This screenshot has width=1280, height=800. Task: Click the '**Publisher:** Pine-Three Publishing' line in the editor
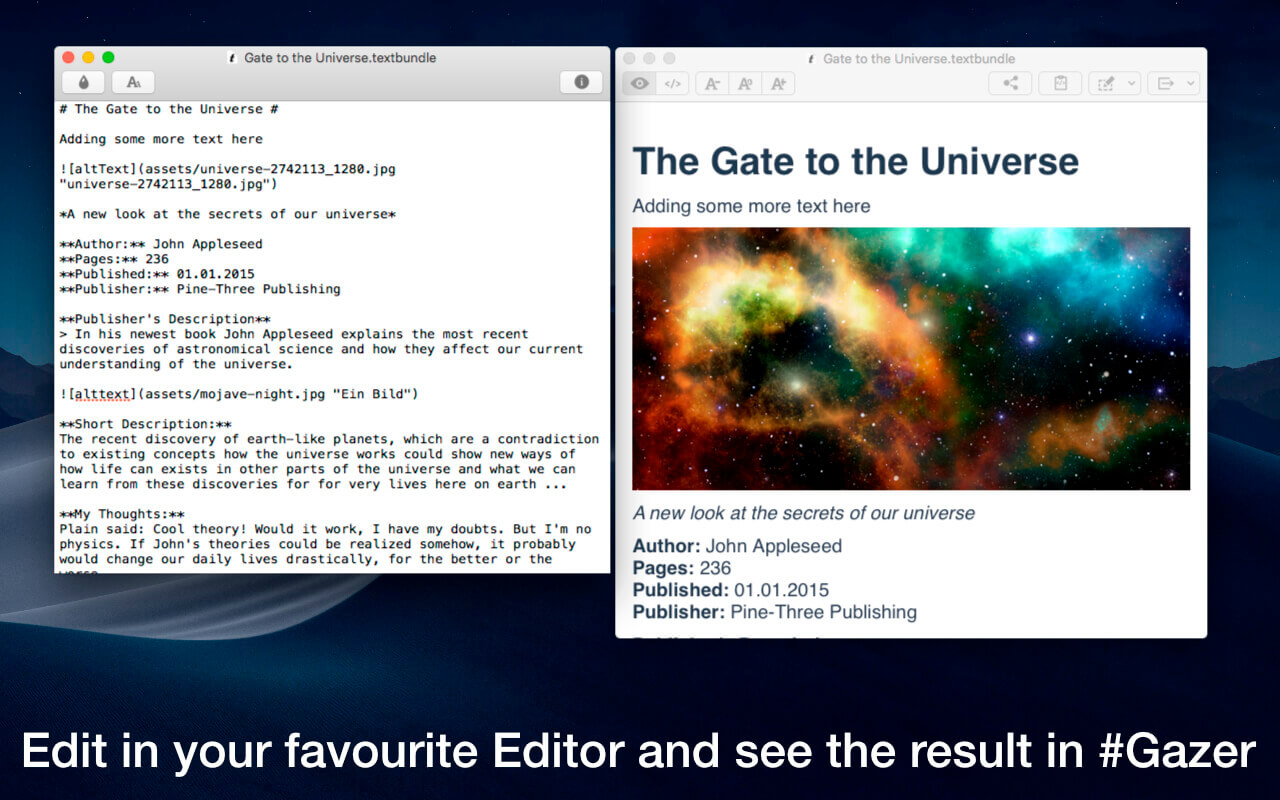point(200,289)
